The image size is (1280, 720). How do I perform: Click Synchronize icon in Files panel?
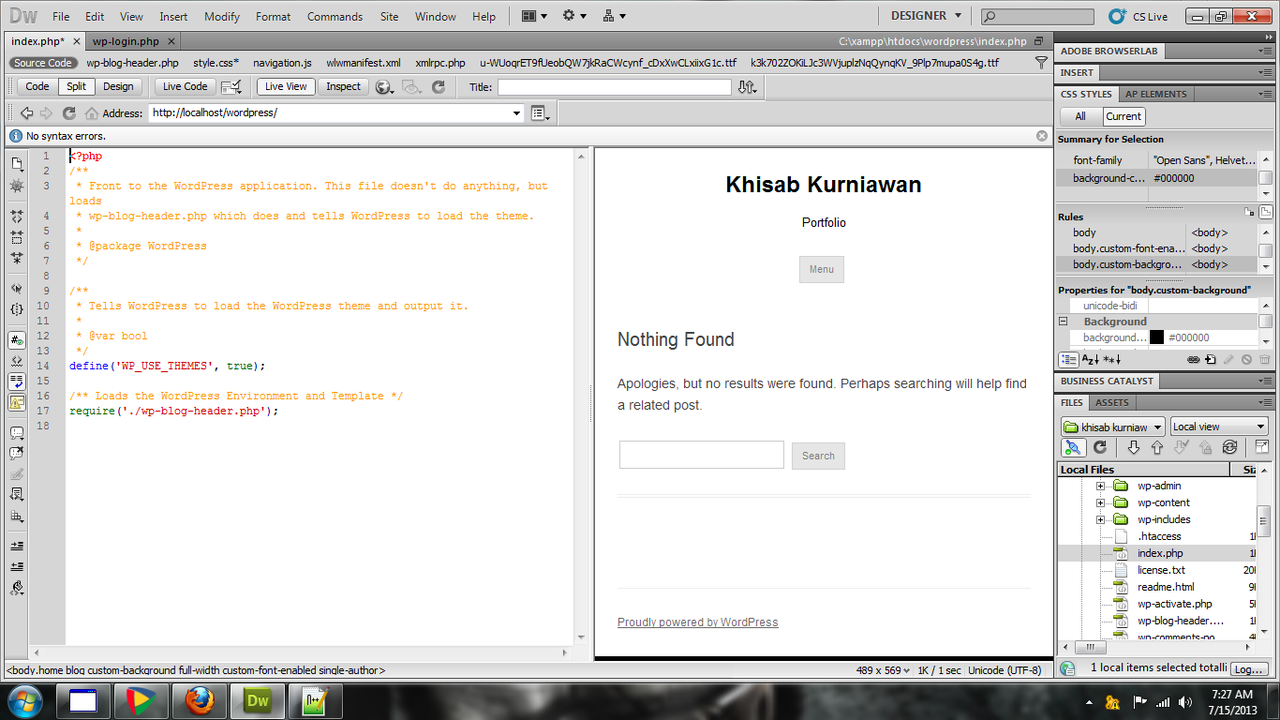coord(1230,448)
